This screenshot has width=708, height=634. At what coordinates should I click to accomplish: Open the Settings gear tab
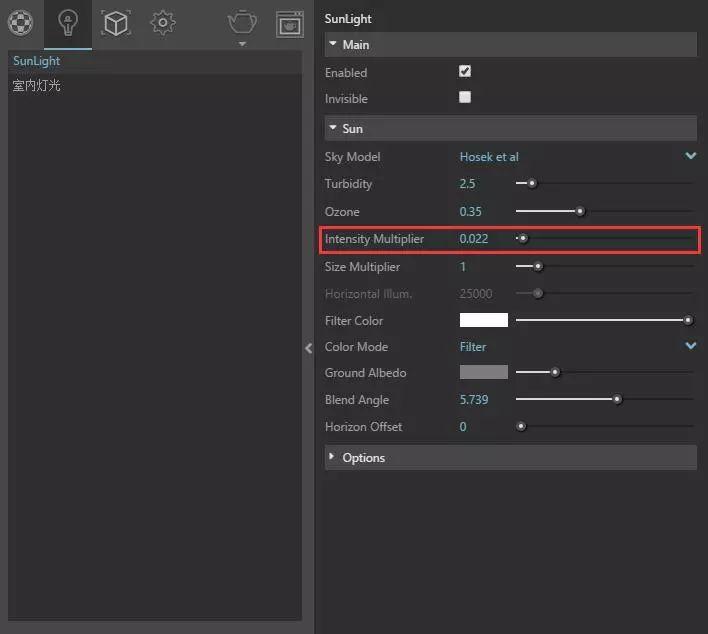(163, 23)
